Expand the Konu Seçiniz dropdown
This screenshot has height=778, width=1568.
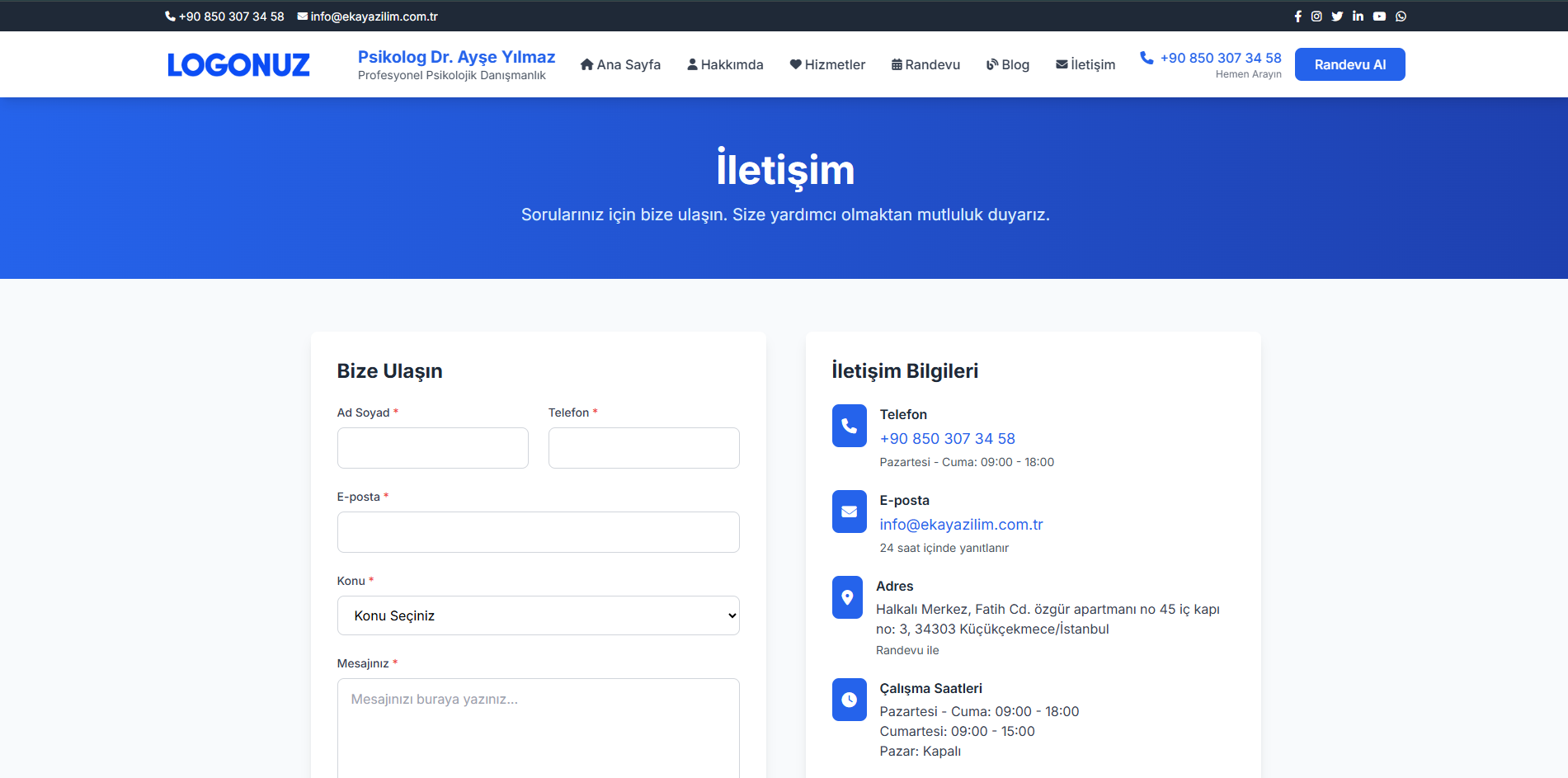(x=538, y=615)
